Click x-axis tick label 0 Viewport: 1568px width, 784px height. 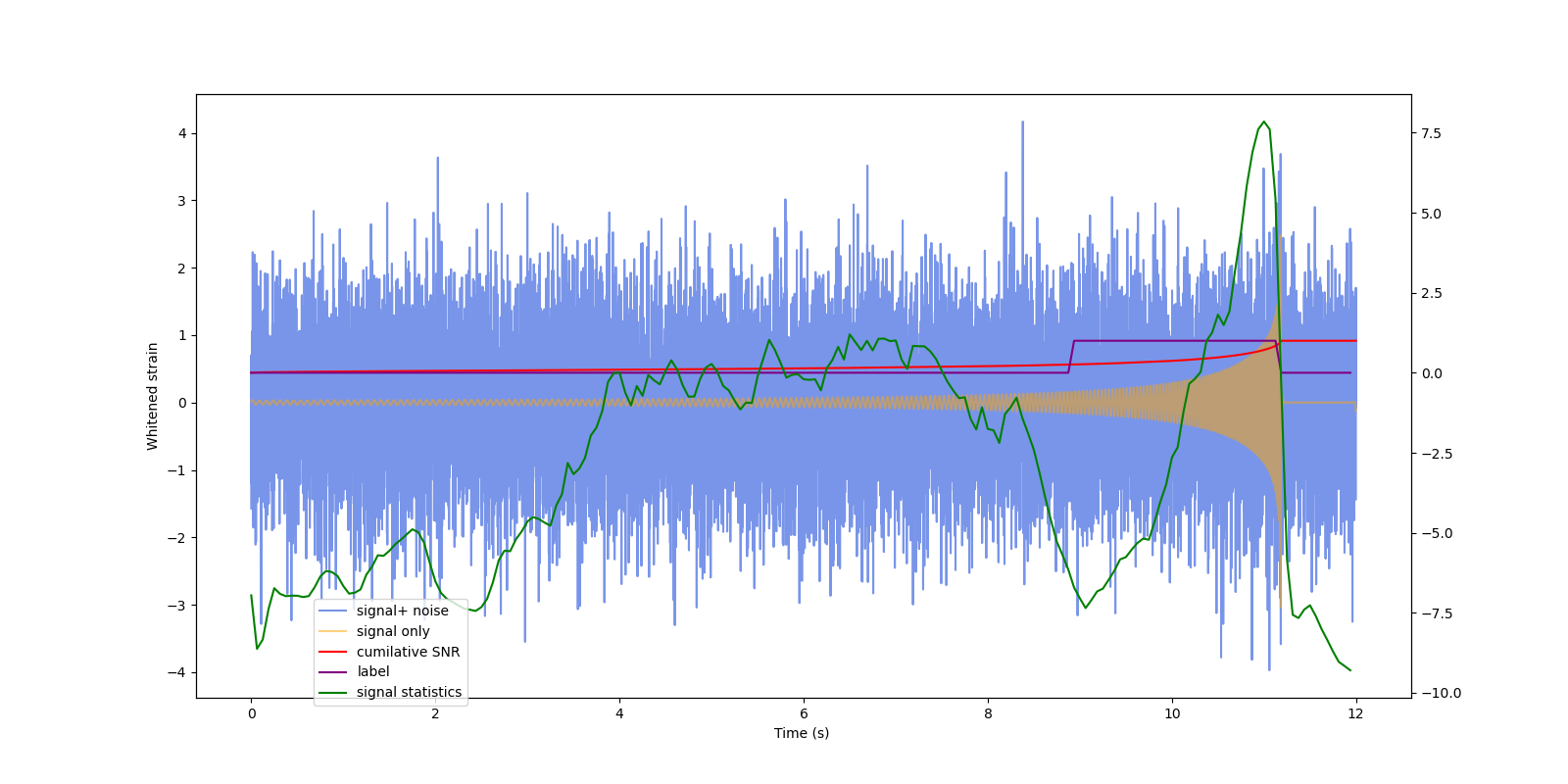coord(252,713)
